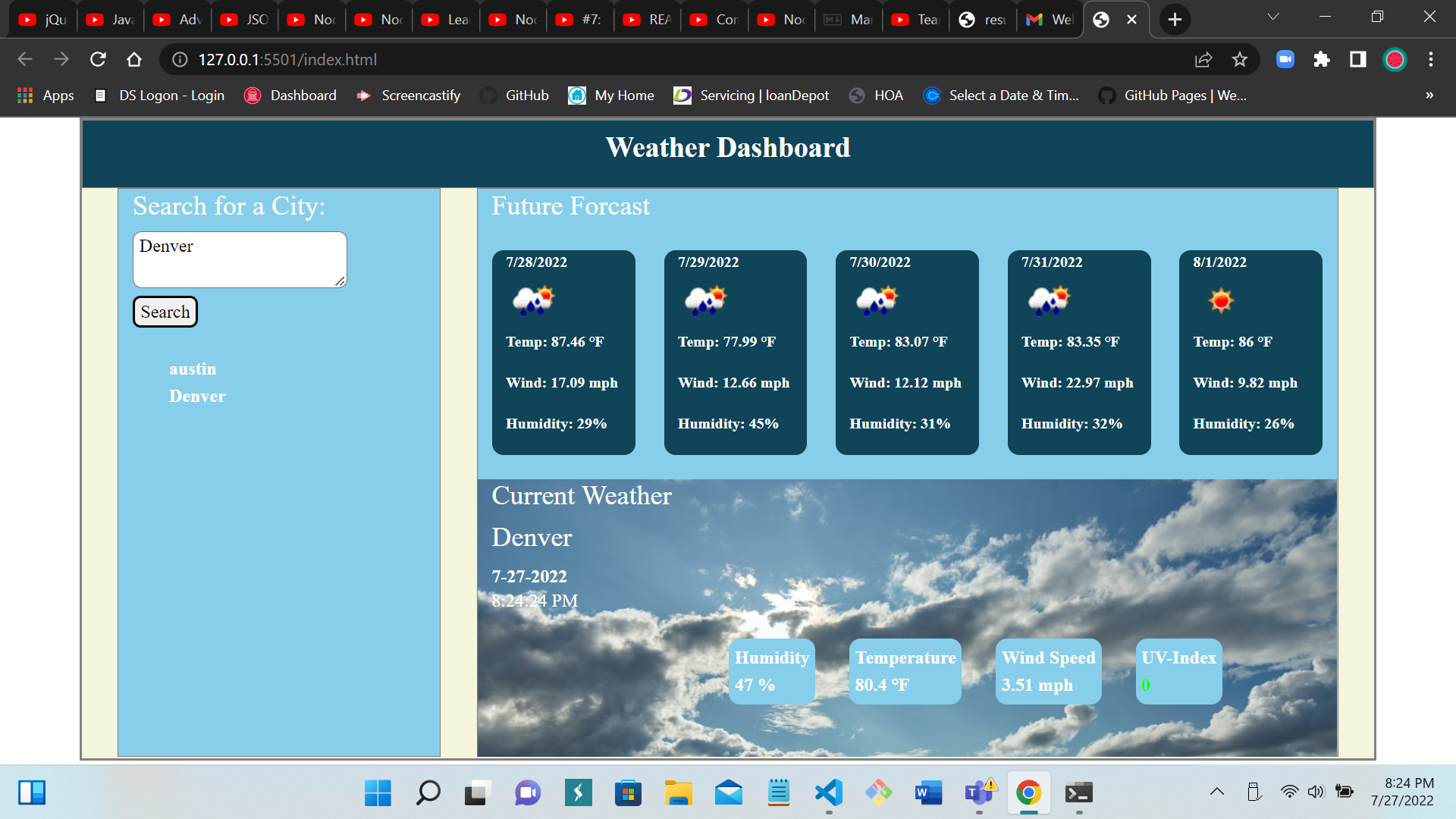Expand the bookmarks overflow chevron
Screen dimensions: 1456x819
1429,96
